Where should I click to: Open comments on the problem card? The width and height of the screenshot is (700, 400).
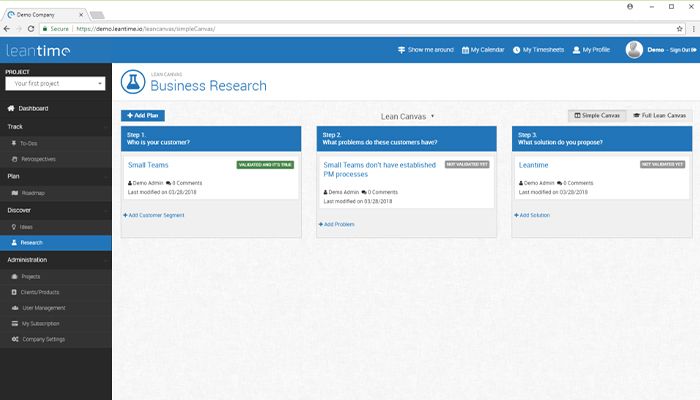click(x=379, y=192)
